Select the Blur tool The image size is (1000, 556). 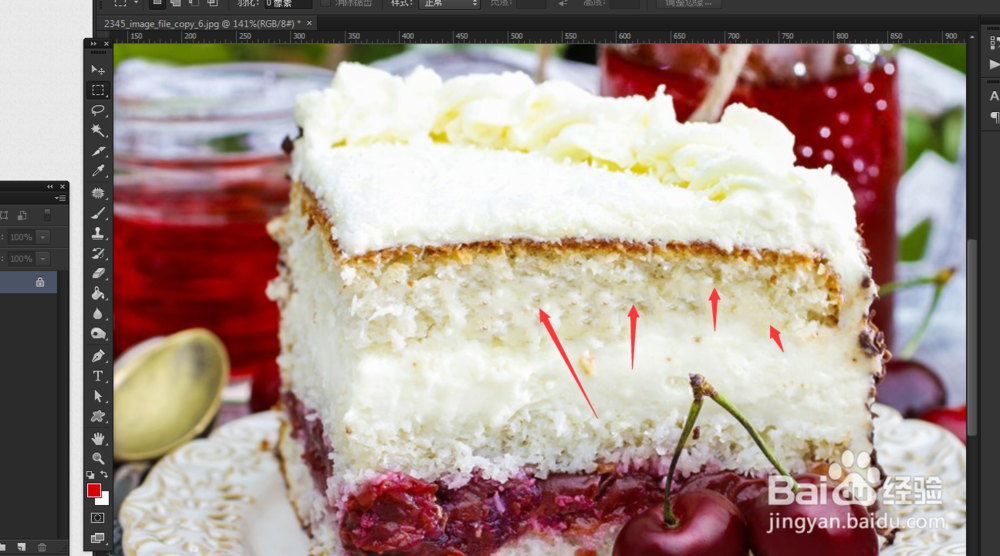pos(98,314)
